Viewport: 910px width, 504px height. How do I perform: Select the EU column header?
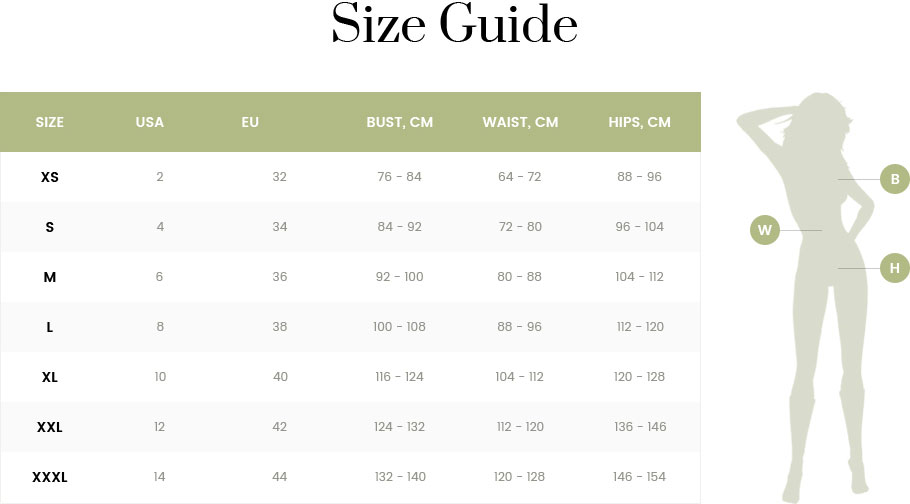coord(250,122)
